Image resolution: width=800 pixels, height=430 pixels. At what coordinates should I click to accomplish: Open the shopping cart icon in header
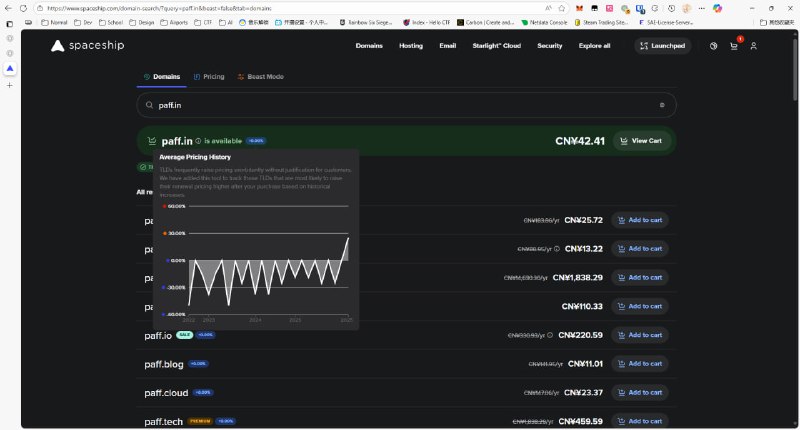(x=734, y=46)
